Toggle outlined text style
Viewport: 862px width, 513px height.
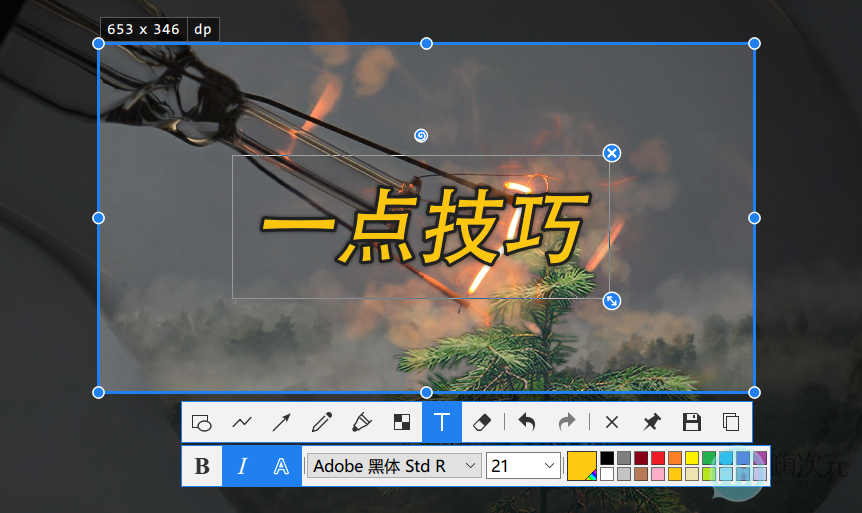282,466
